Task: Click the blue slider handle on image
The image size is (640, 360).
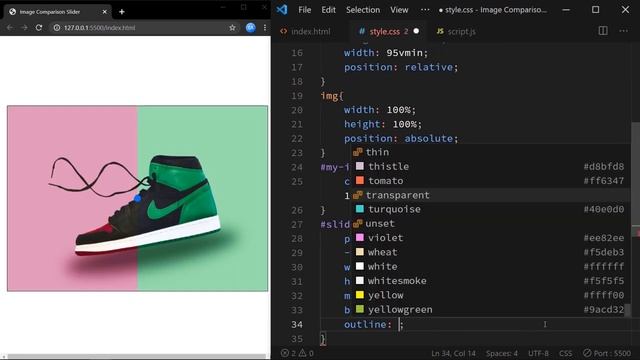Action: (x=138, y=198)
